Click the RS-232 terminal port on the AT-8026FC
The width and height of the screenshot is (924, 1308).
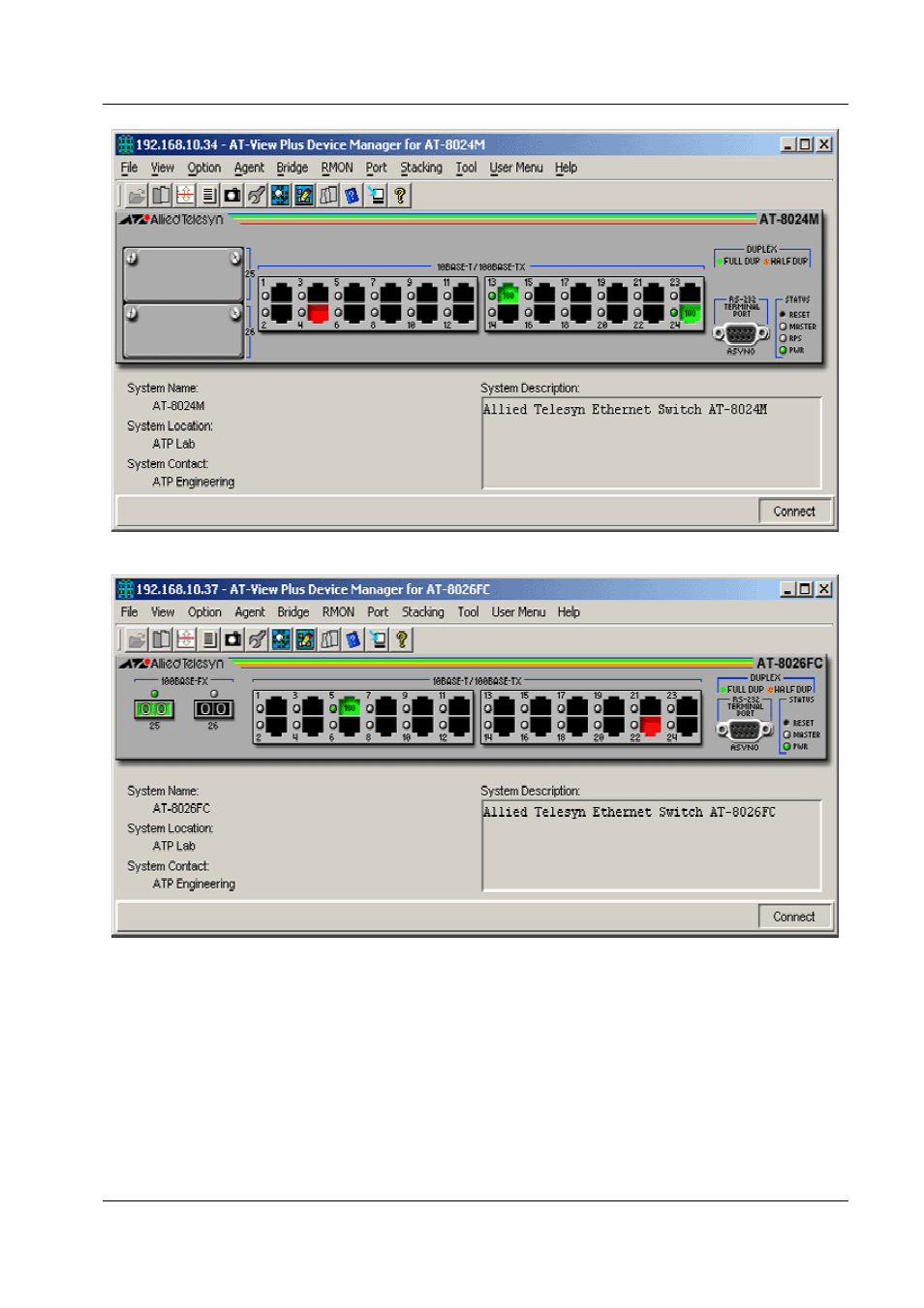tap(744, 731)
